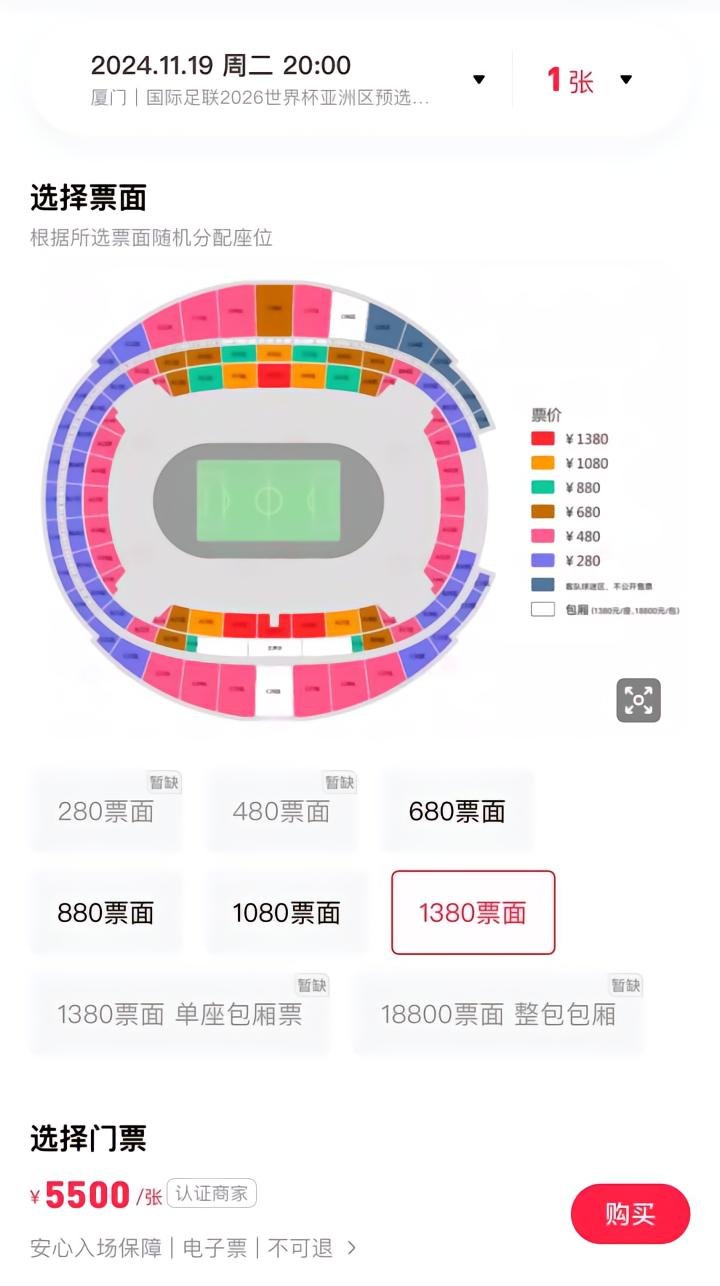Open the date and time dropdown arrow

pos(479,80)
